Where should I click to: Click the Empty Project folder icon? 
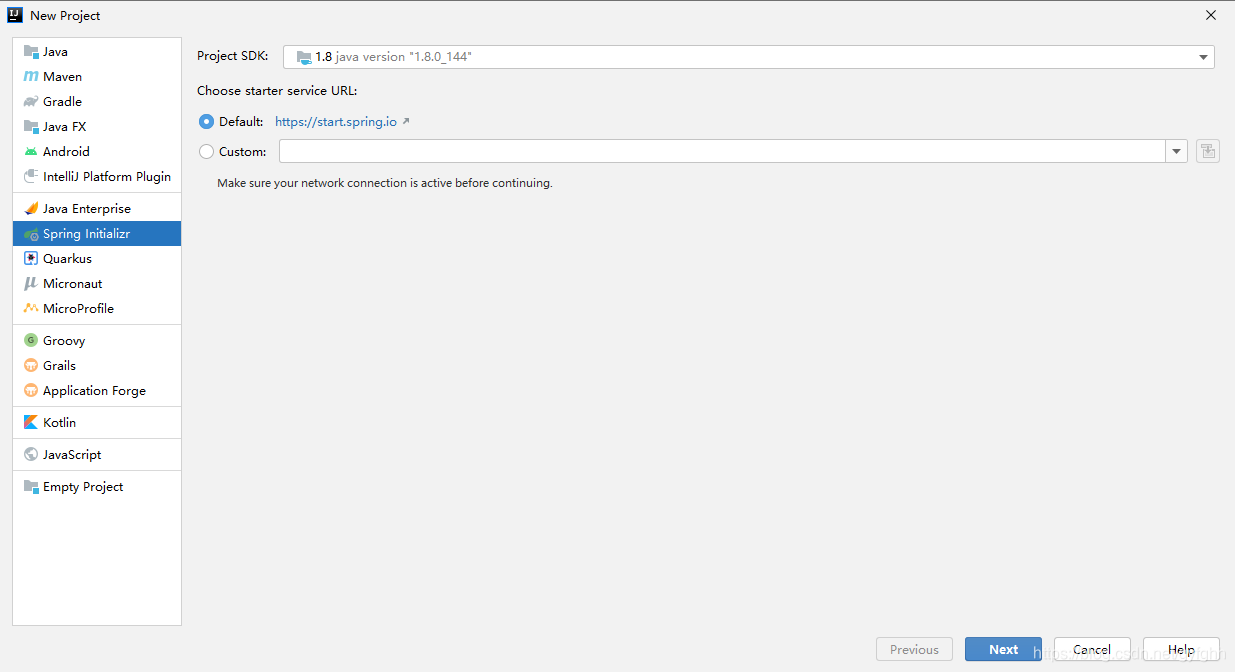pyautogui.click(x=31, y=486)
